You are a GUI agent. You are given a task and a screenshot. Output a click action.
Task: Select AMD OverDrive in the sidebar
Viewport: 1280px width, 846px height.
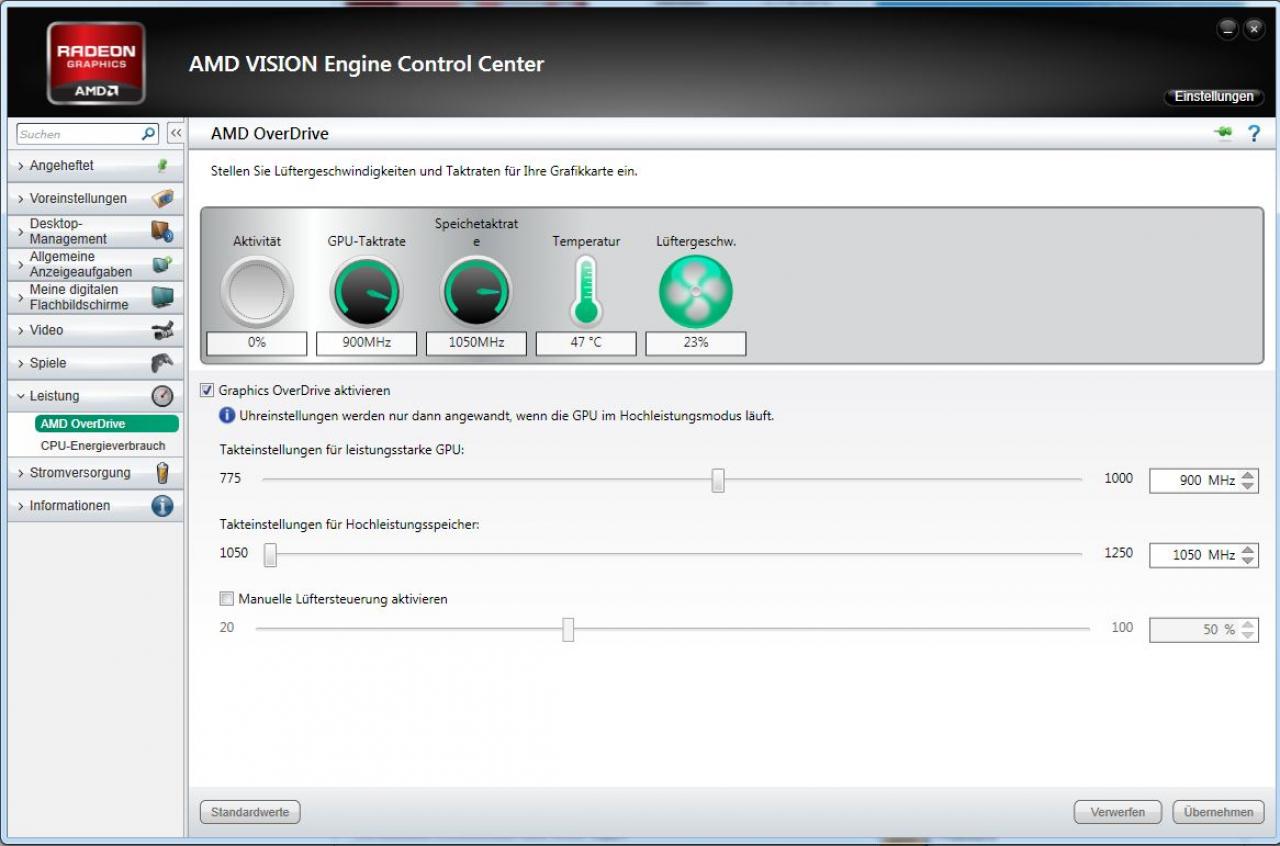[x=106, y=424]
